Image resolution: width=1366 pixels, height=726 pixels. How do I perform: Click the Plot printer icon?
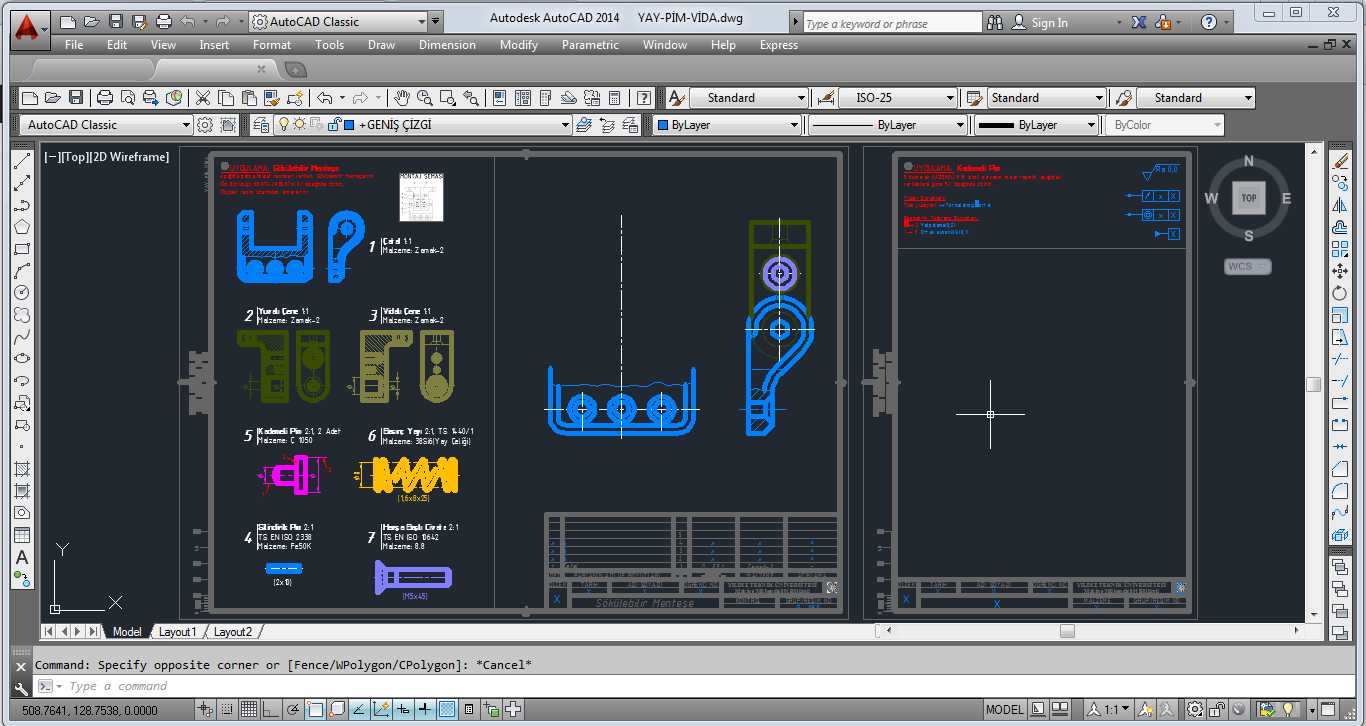pos(105,98)
